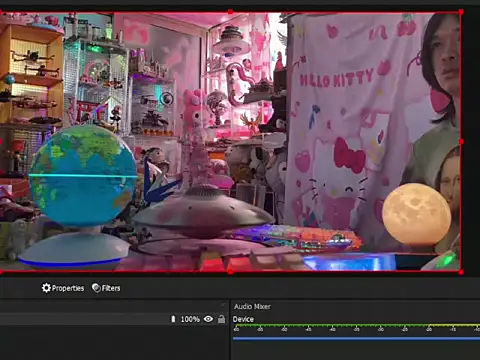Click the battery icon beside 100%
This screenshot has width=480, height=360.
[x=173, y=319]
